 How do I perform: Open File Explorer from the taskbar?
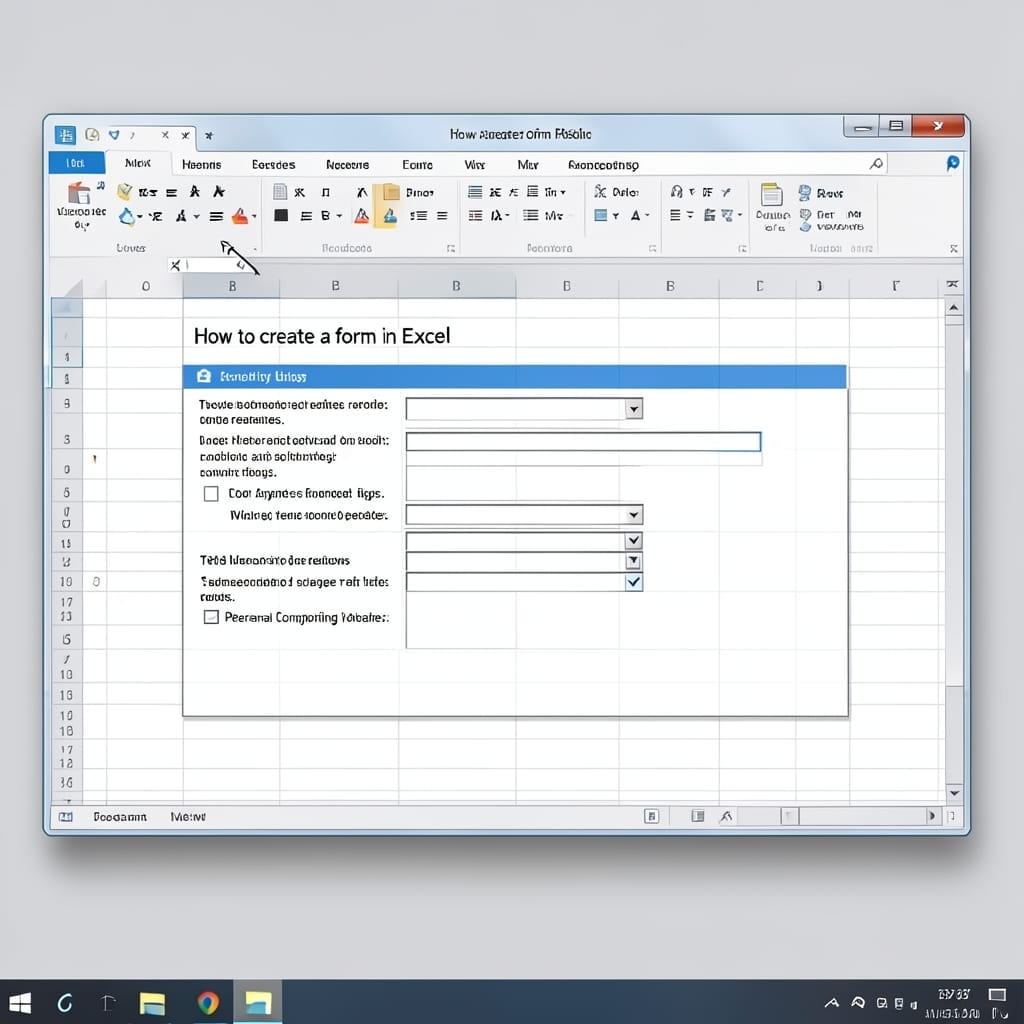[x=152, y=1003]
